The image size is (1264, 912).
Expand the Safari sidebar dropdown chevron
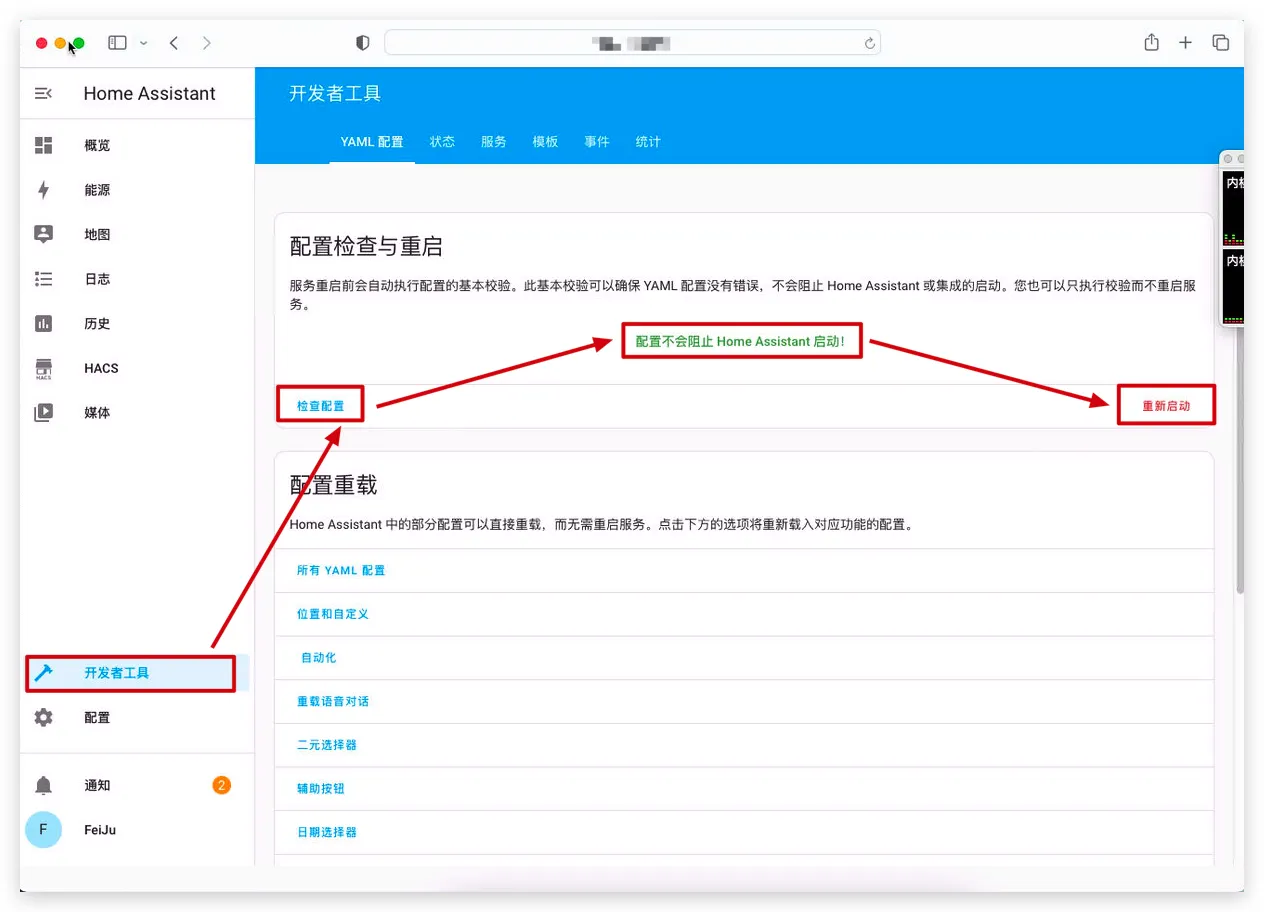pyautogui.click(x=144, y=43)
